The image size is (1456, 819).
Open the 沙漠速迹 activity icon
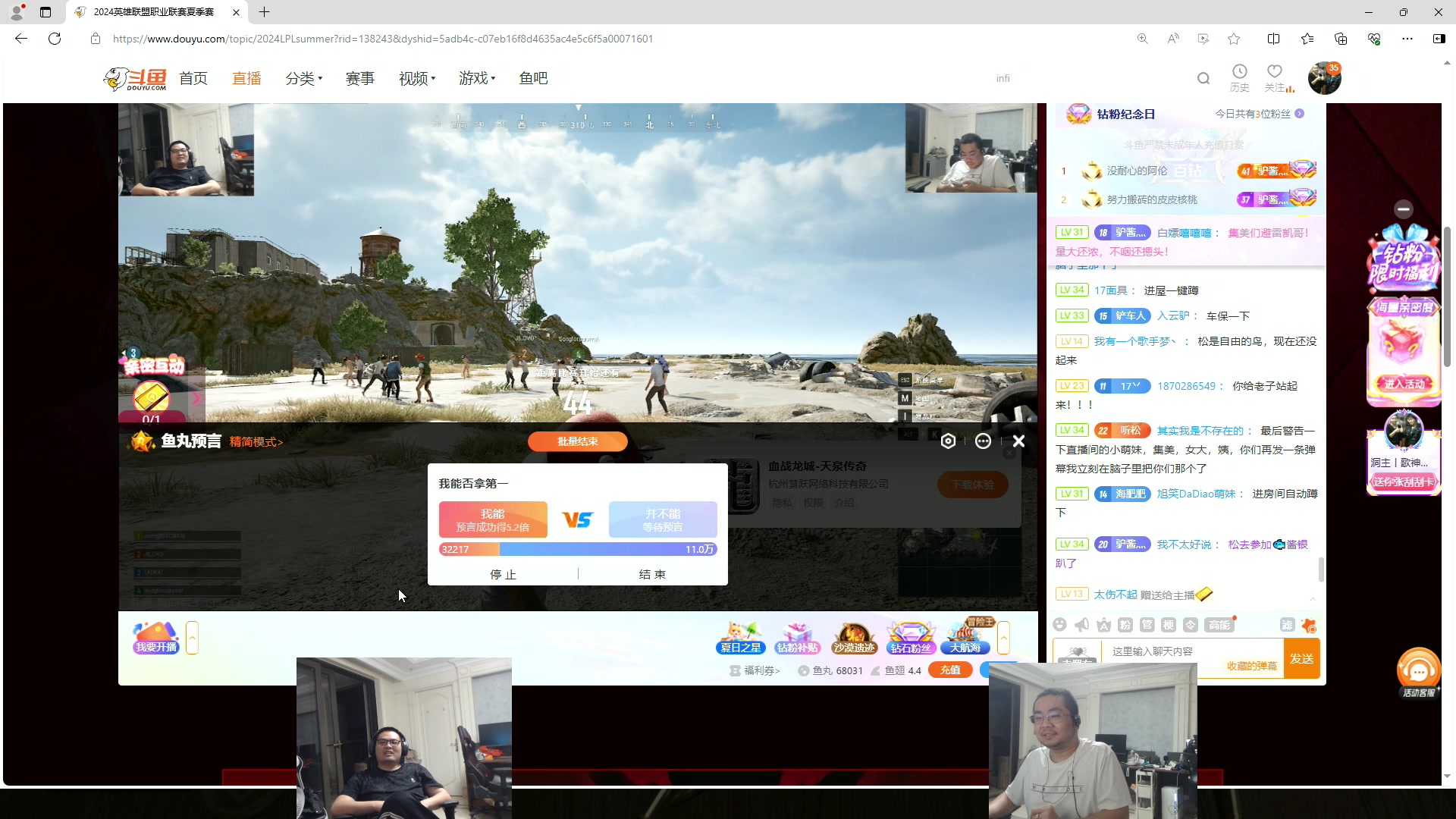pyautogui.click(x=854, y=638)
